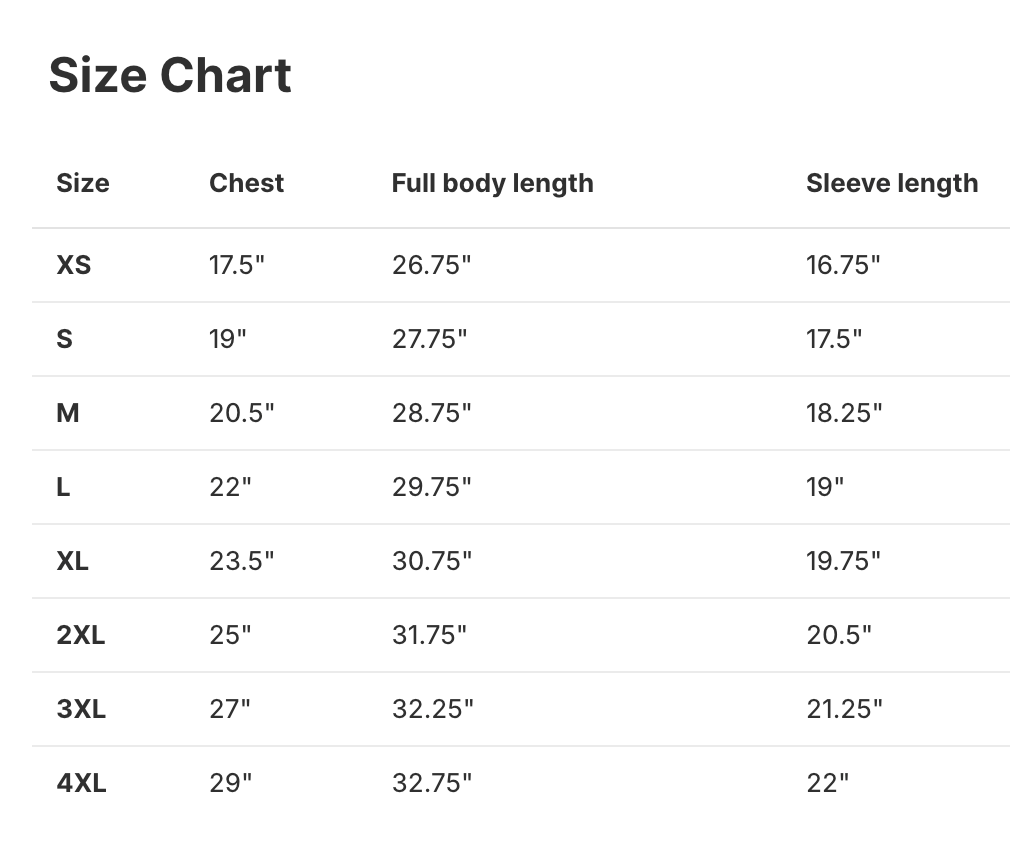Click the Chest column header
Viewport: 1010px width, 850px height.
tap(246, 183)
